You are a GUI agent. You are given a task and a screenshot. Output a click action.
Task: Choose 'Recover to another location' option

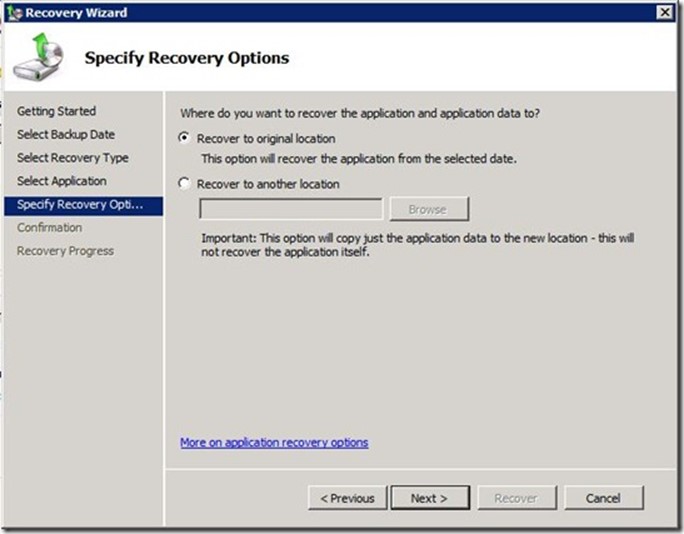(183, 184)
